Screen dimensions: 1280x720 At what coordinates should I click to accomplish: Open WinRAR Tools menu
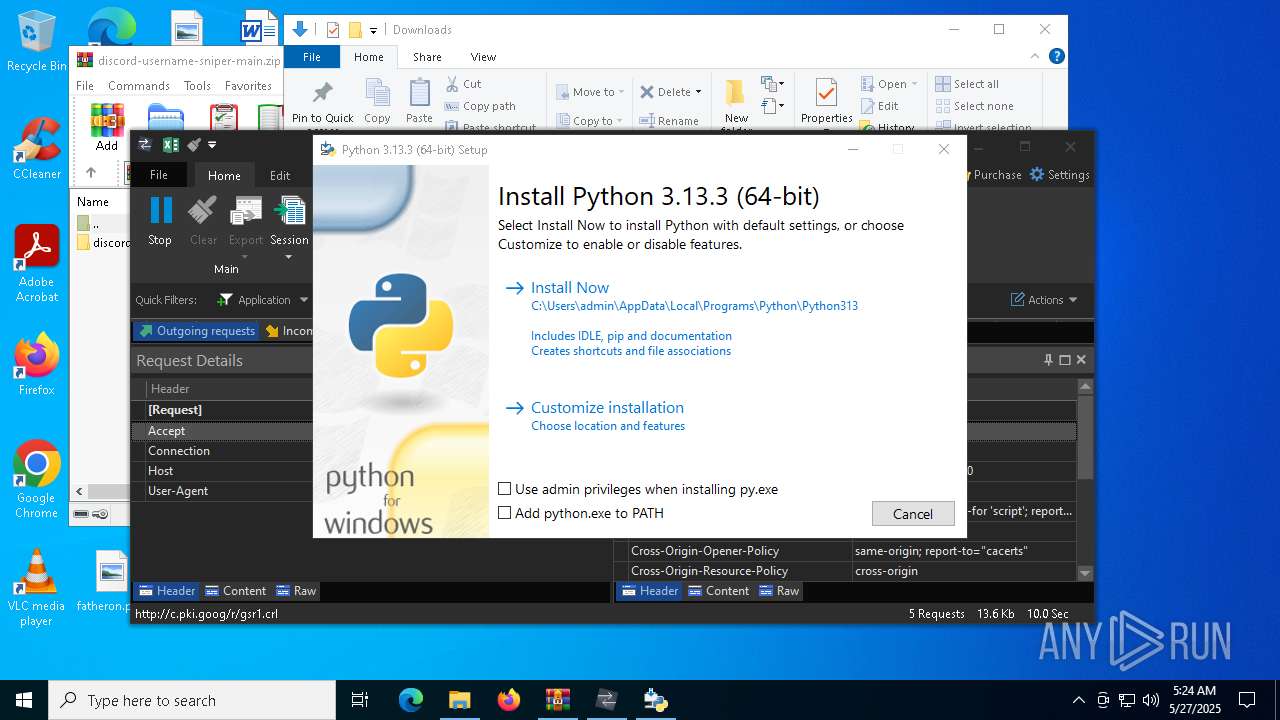tap(197, 86)
